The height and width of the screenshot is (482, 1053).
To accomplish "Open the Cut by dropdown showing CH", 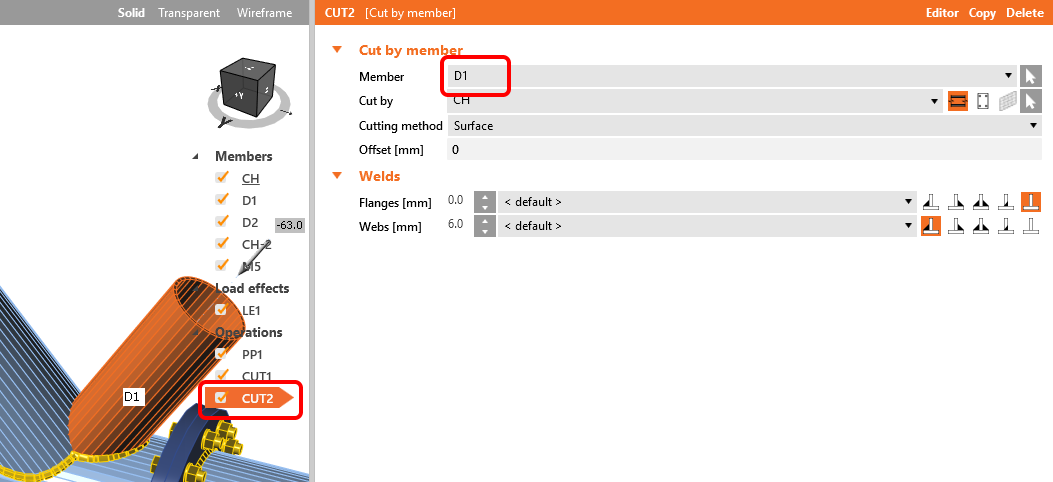I will [x=694, y=101].
